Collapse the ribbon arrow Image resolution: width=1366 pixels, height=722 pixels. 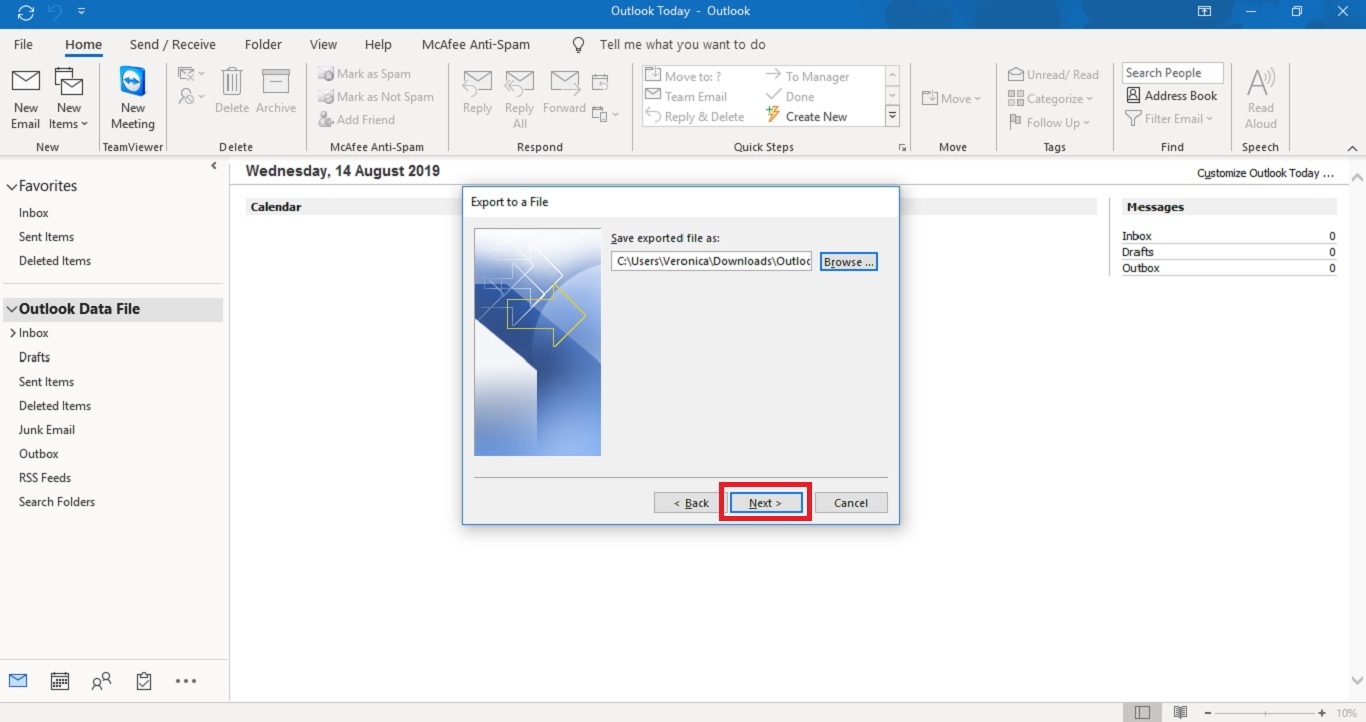(x=1352, y=148)
